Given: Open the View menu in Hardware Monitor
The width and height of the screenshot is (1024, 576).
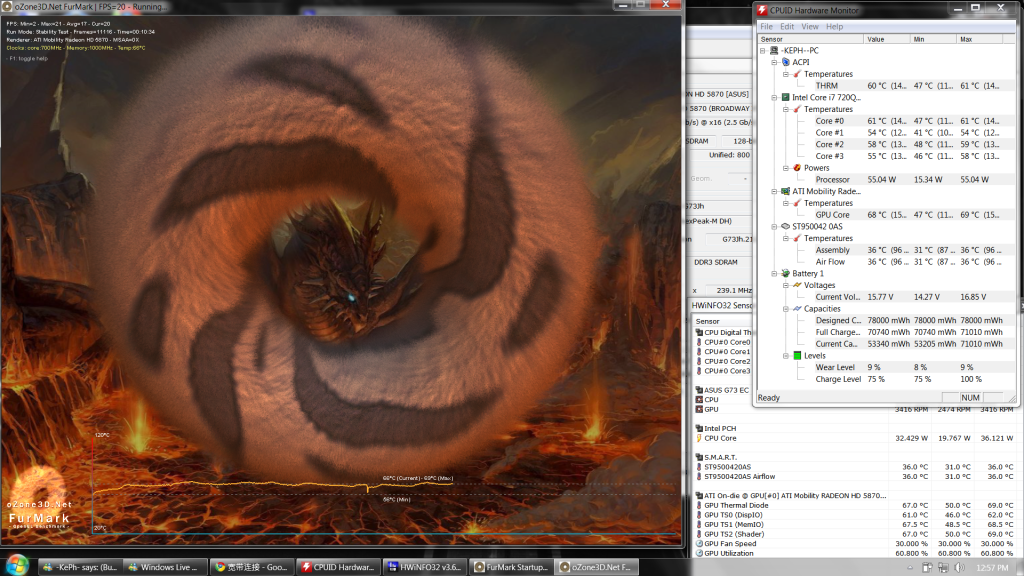Looking at the screenshot, I should [810, 27].
